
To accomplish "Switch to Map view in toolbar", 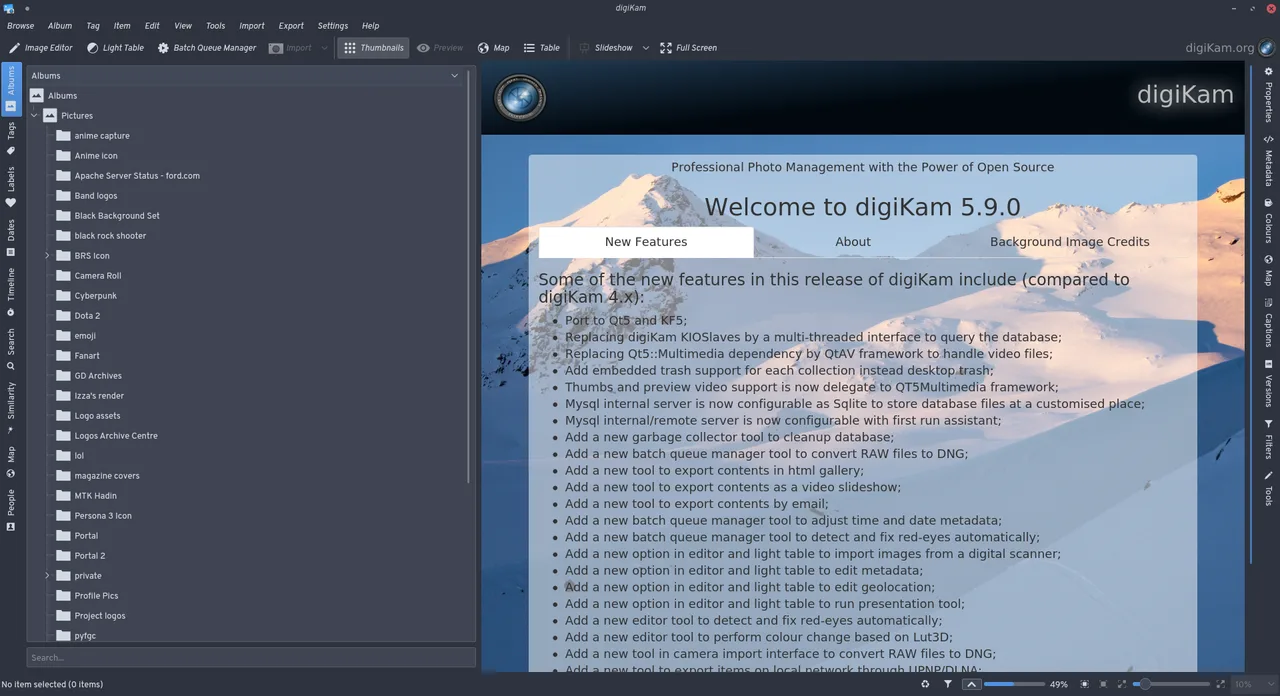I will tap(493, 48).
